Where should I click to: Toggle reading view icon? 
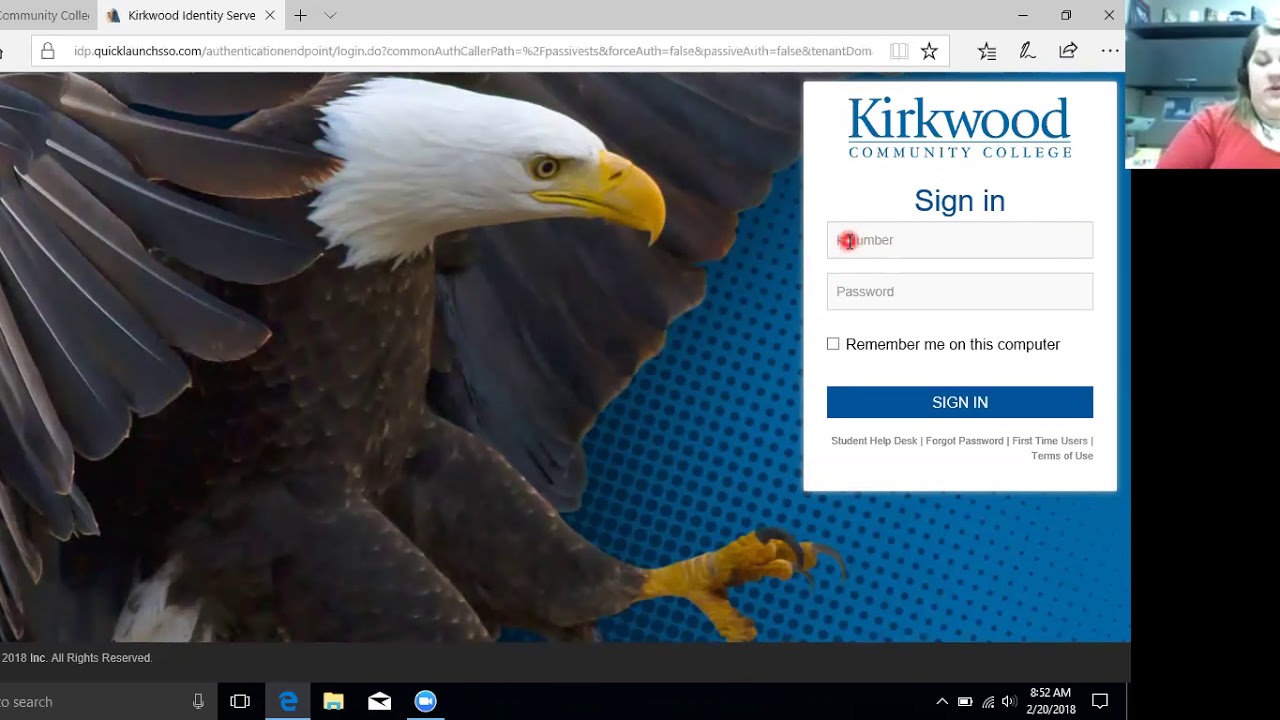click(899, 51)
